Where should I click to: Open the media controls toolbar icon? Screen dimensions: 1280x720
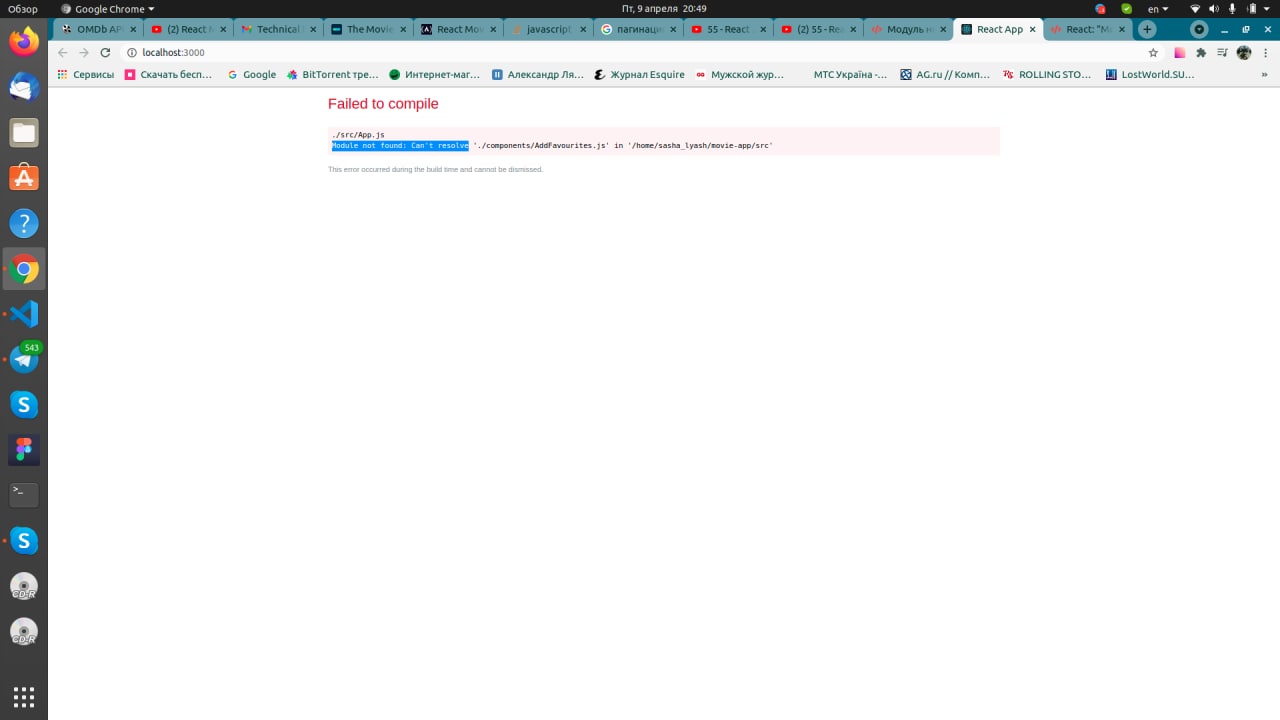(1222, 52)
